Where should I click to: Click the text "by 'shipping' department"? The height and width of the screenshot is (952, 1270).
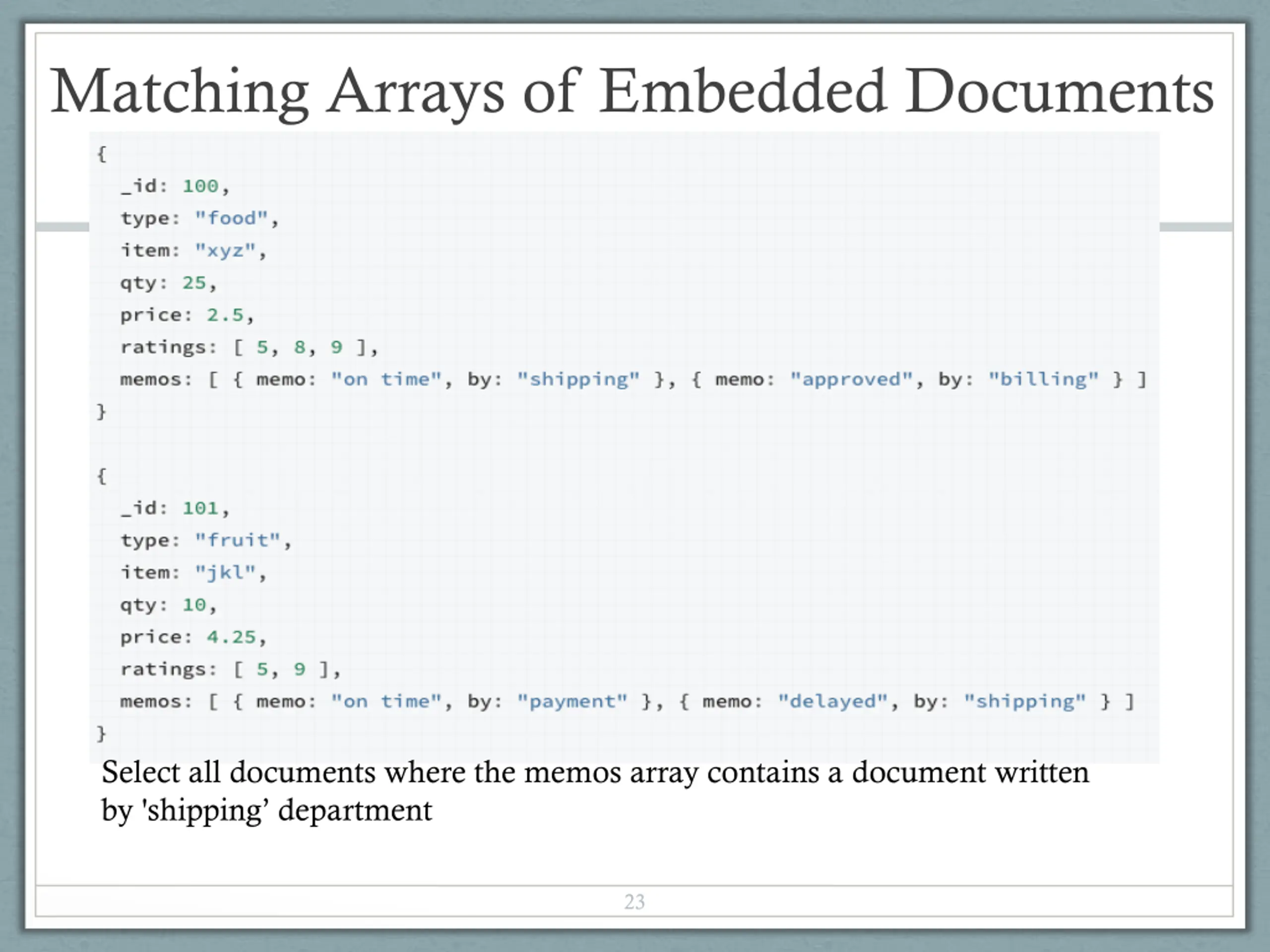tap(267, 811)
